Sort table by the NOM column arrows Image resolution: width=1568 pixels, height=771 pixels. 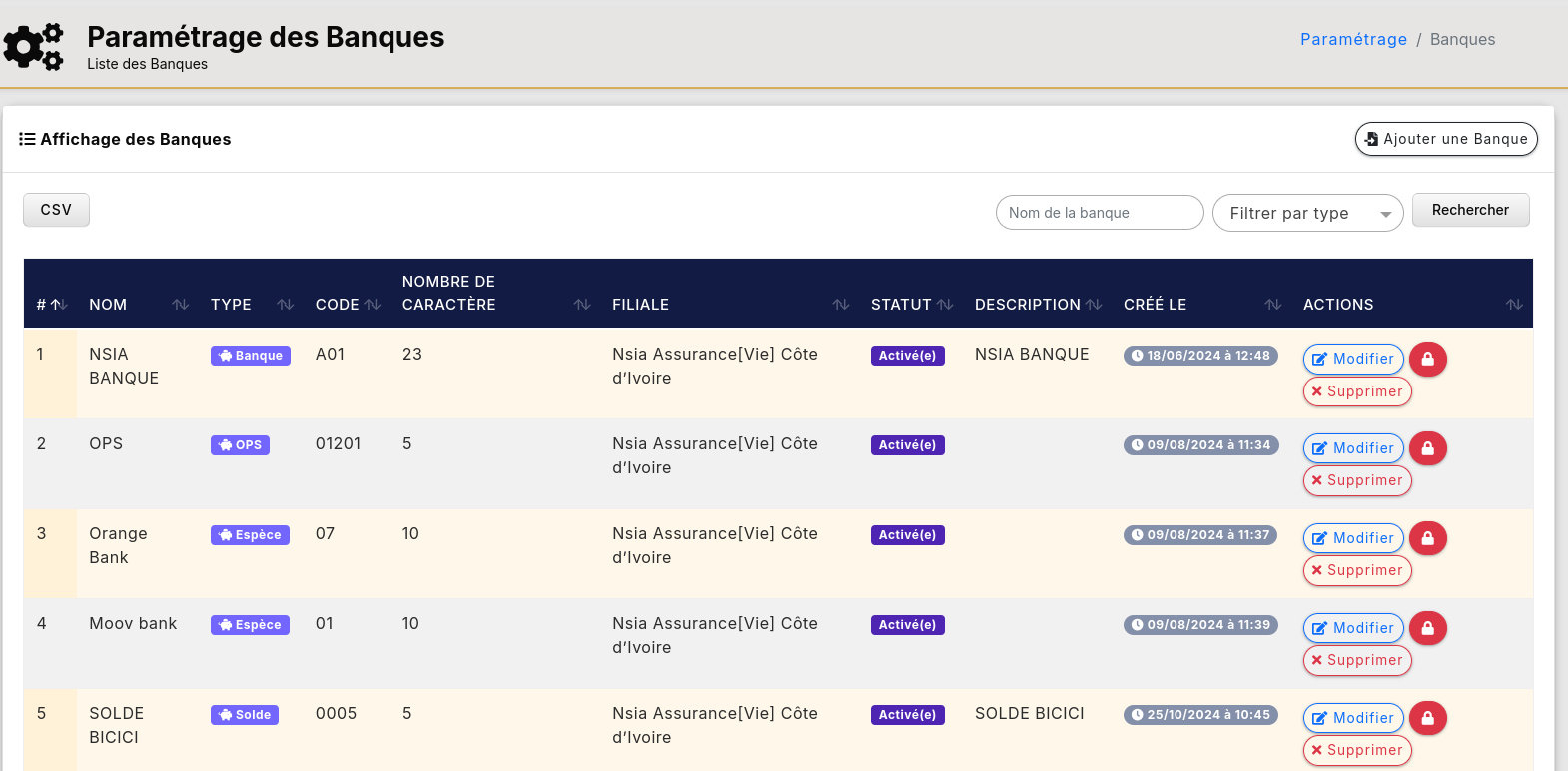point(180,305)
